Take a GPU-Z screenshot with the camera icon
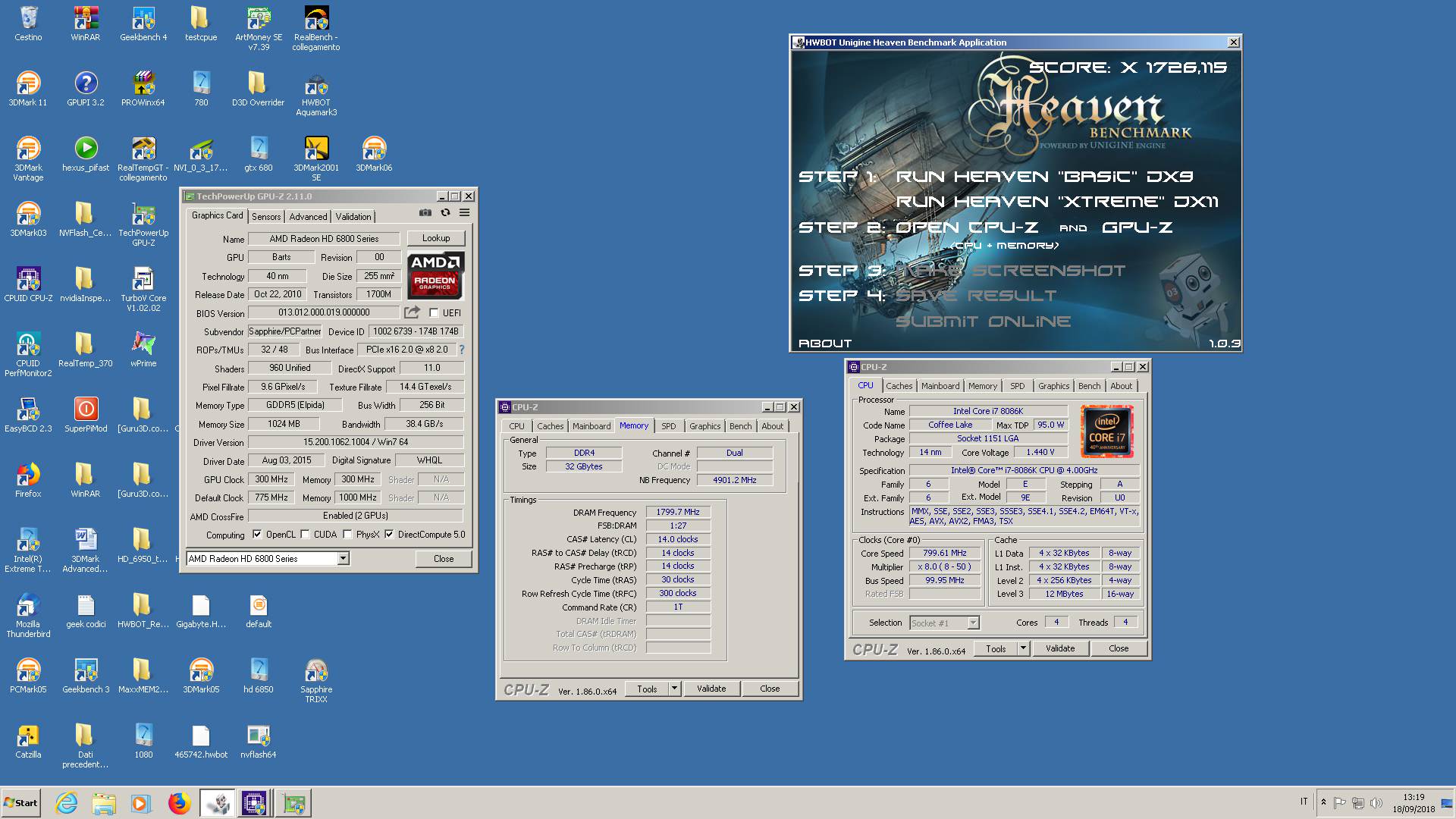 pyautogui.click(x=425, y=213)
